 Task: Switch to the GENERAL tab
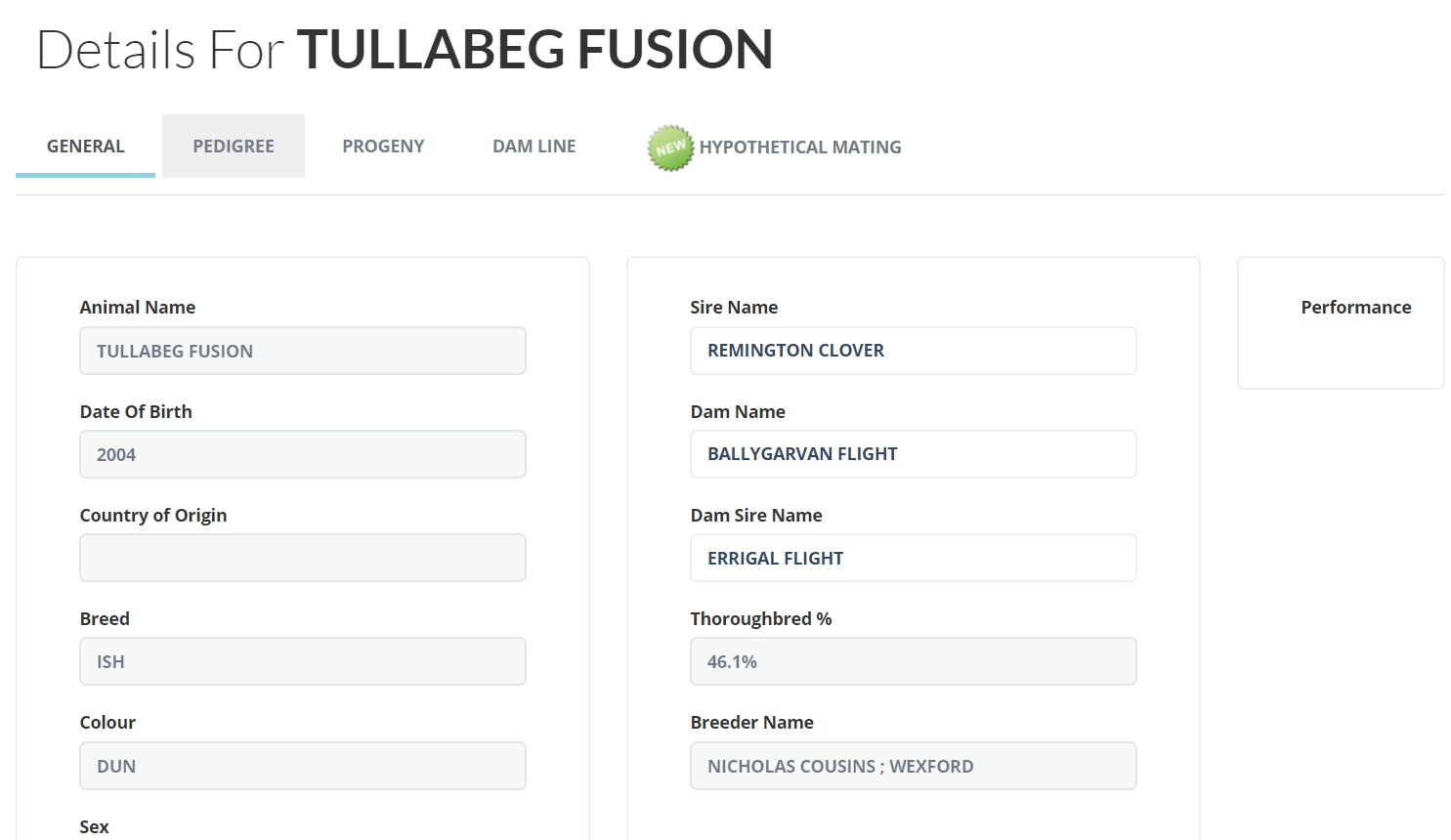point(86,147)
